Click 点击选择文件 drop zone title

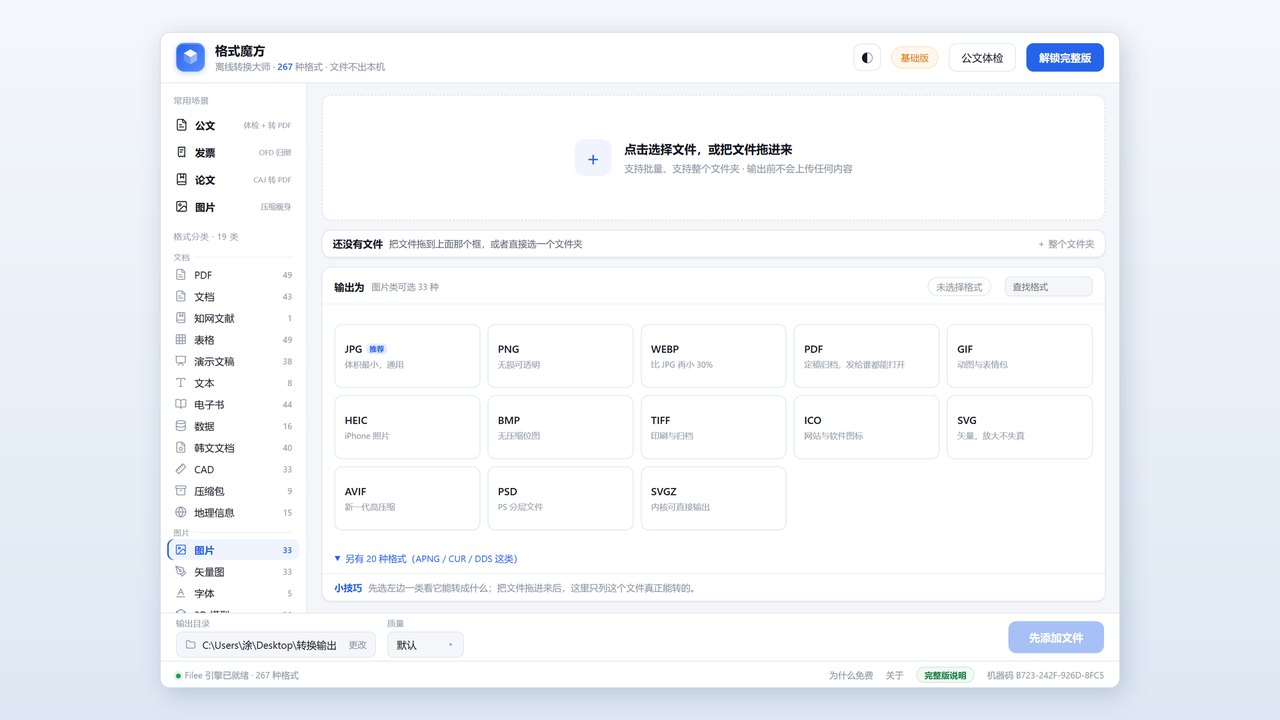(x=708, y=149)
